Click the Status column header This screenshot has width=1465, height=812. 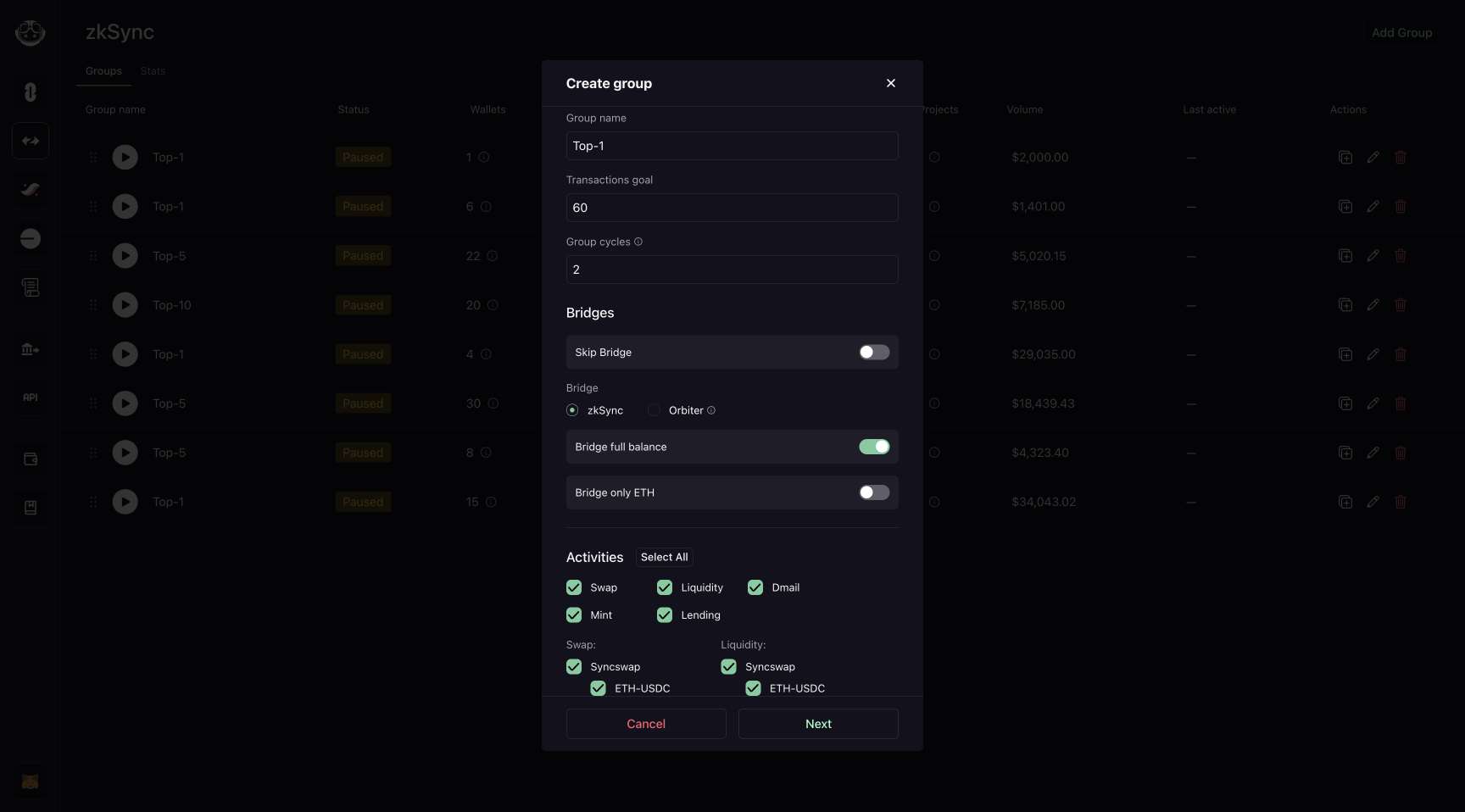click(x=354, y=109)
